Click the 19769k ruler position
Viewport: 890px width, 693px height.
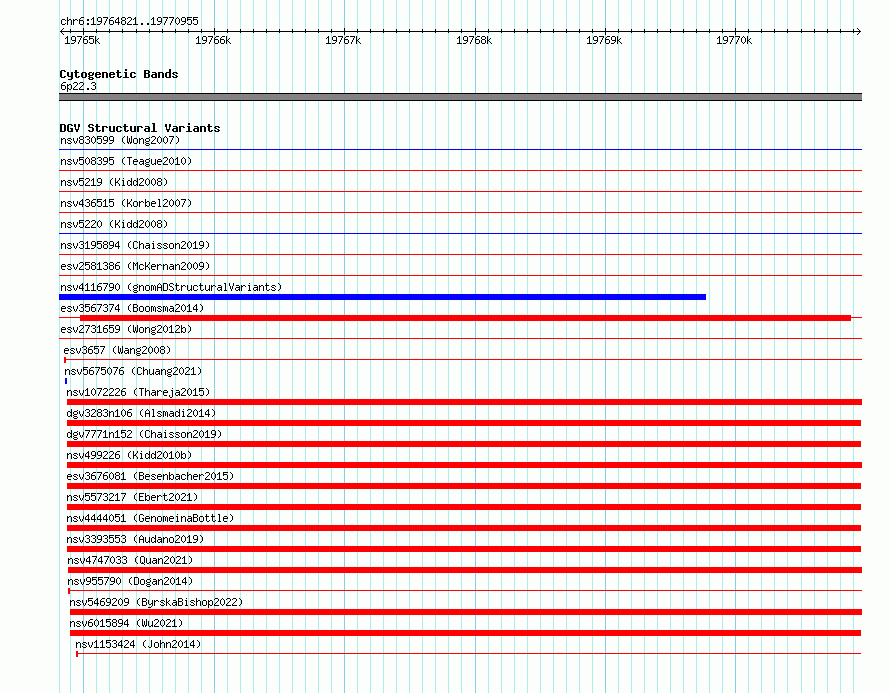tap(604, 40)
